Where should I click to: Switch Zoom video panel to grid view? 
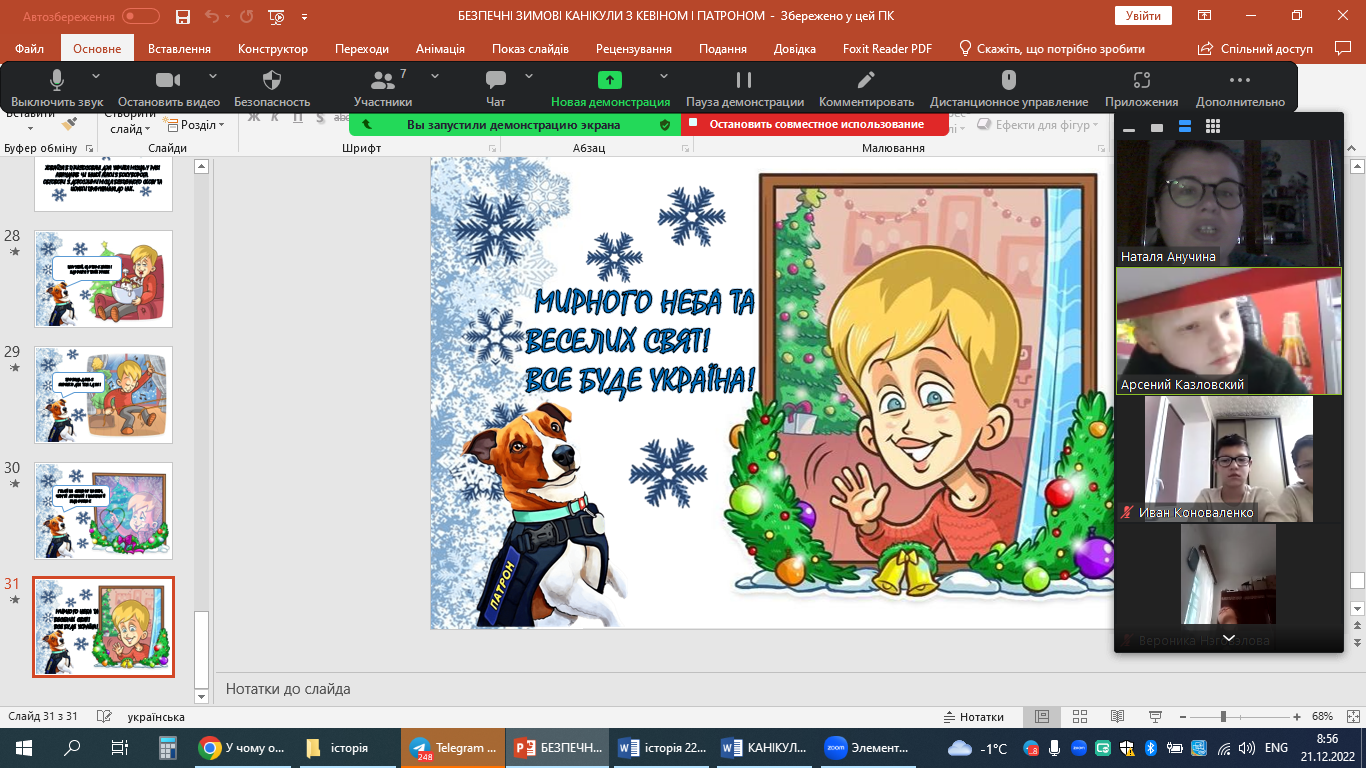[1213, 126]
